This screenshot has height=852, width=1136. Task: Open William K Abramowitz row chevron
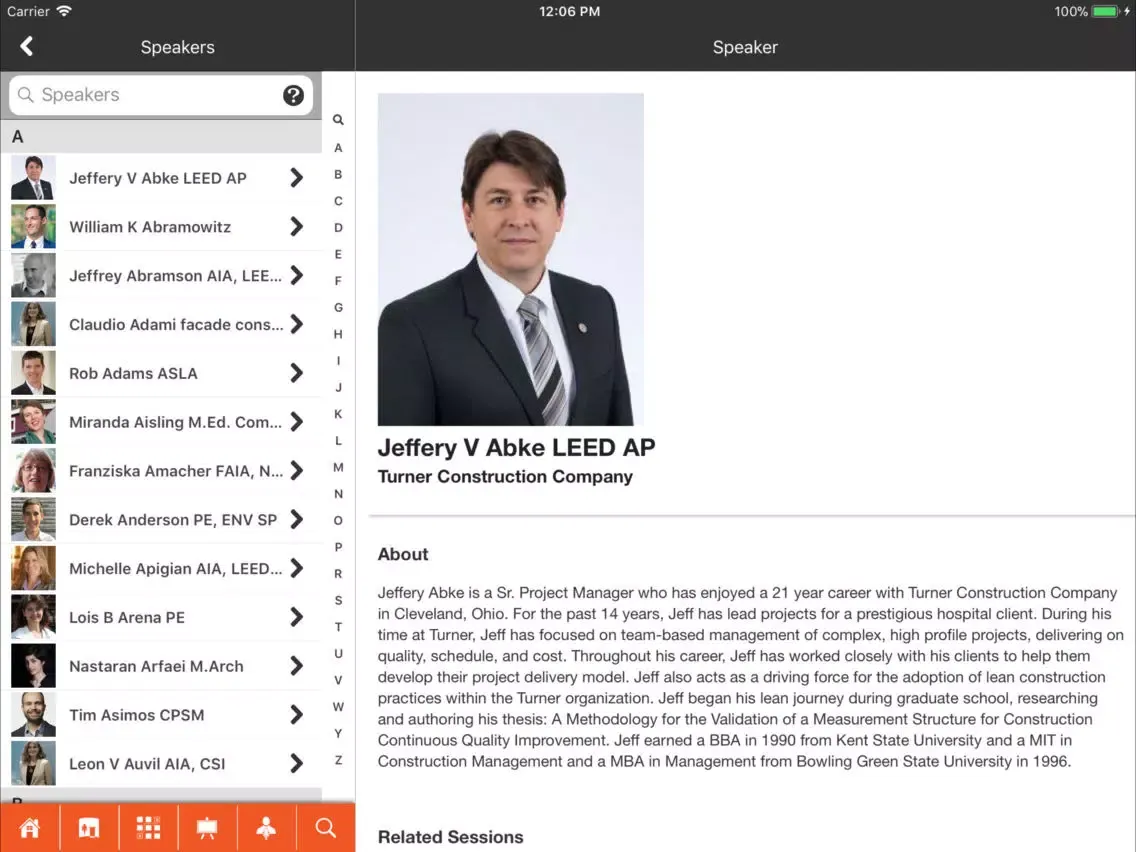(296, 227)
